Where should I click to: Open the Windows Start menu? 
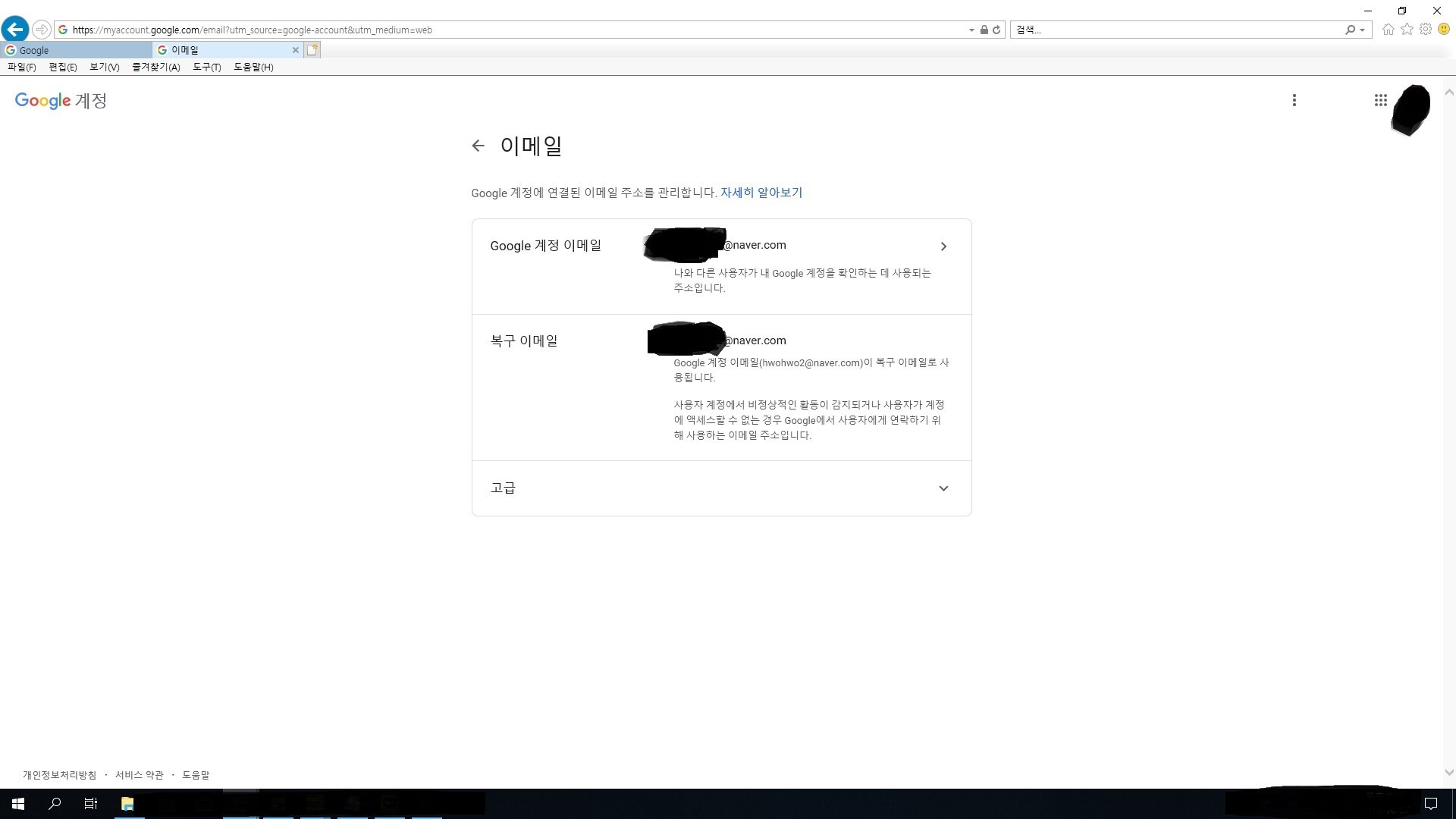coord(18,804)
